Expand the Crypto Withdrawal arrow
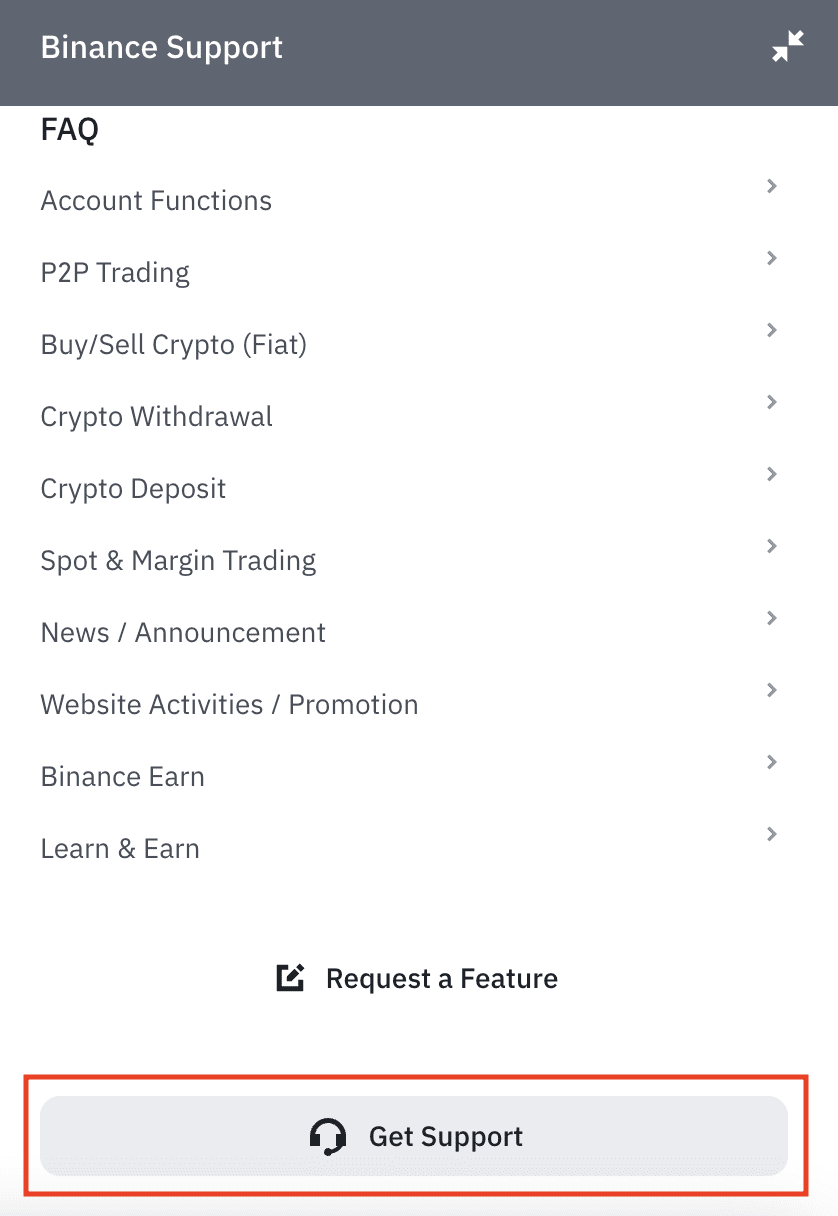Viewport: 838px width, 1216px height. [771, 402]
